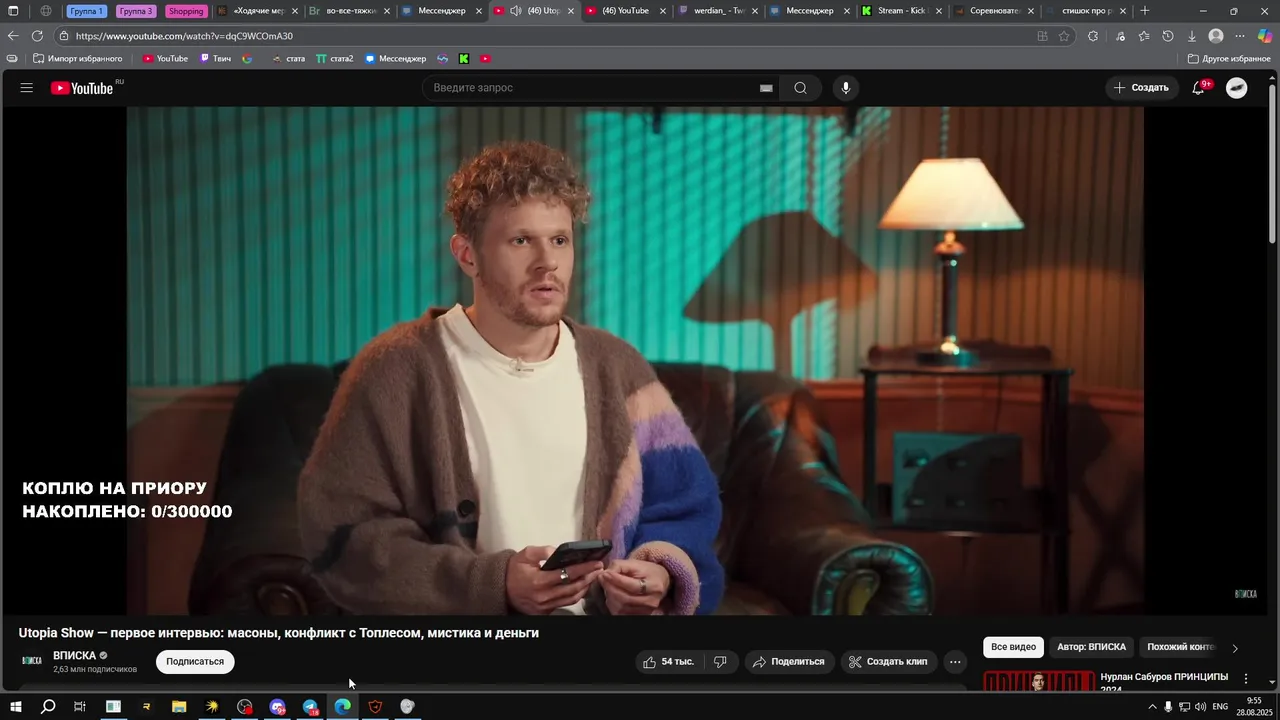Click the video player to pause playback
The image size is (1280, 720).
pos(634,360)
